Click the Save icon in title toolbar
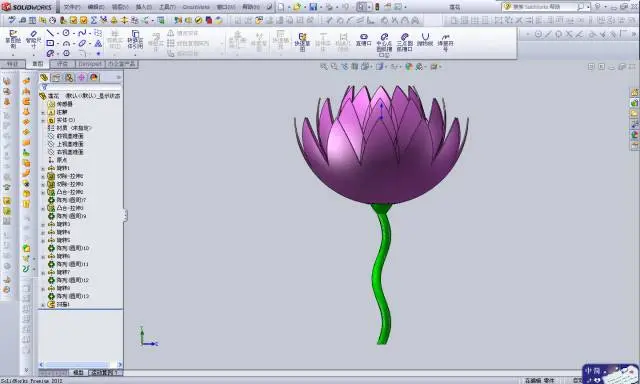Image resolution: width=640 pixels, height=384 pixels. (313, 7)
